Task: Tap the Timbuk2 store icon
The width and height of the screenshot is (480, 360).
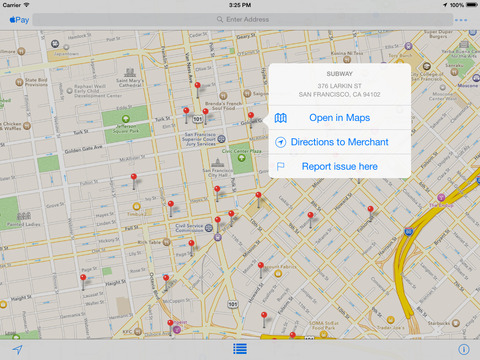Action: (x=136, y=206)
